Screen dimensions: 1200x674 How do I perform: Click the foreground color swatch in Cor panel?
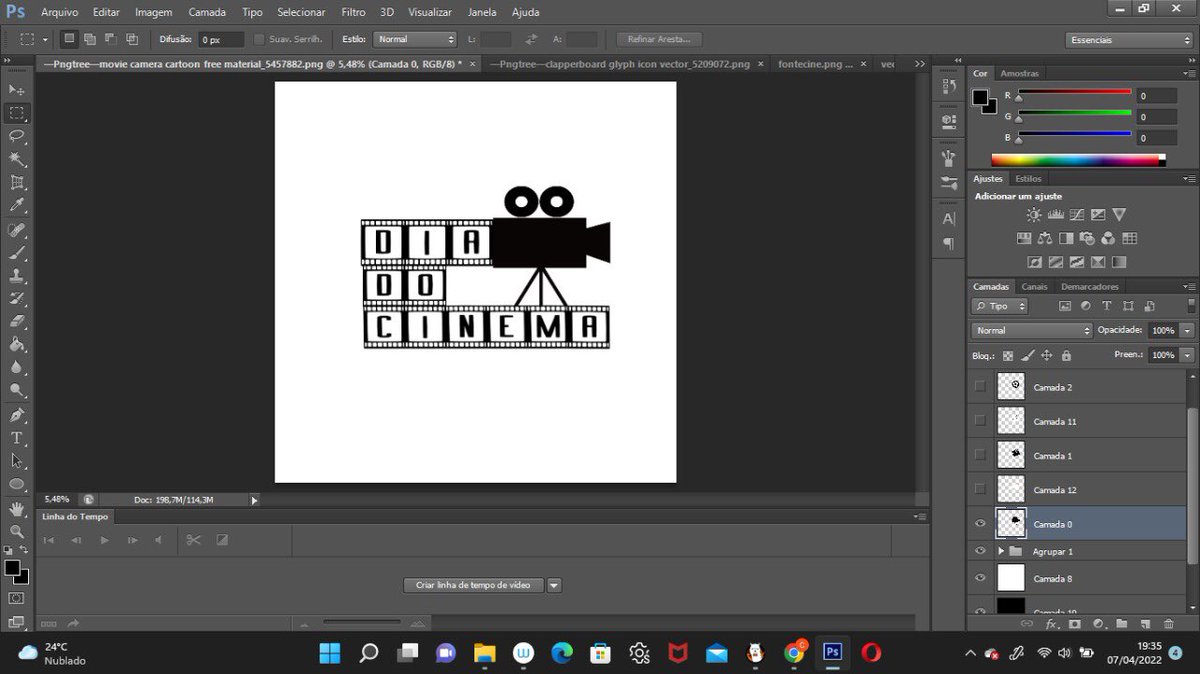tap(980, 97)
